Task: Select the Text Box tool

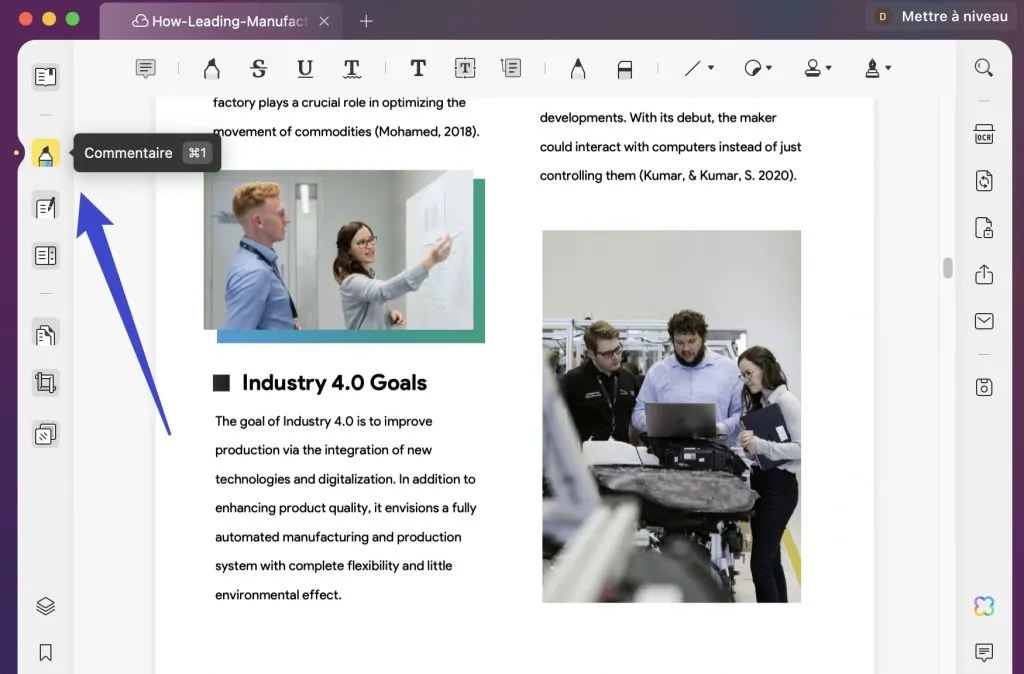Action: 464,68
